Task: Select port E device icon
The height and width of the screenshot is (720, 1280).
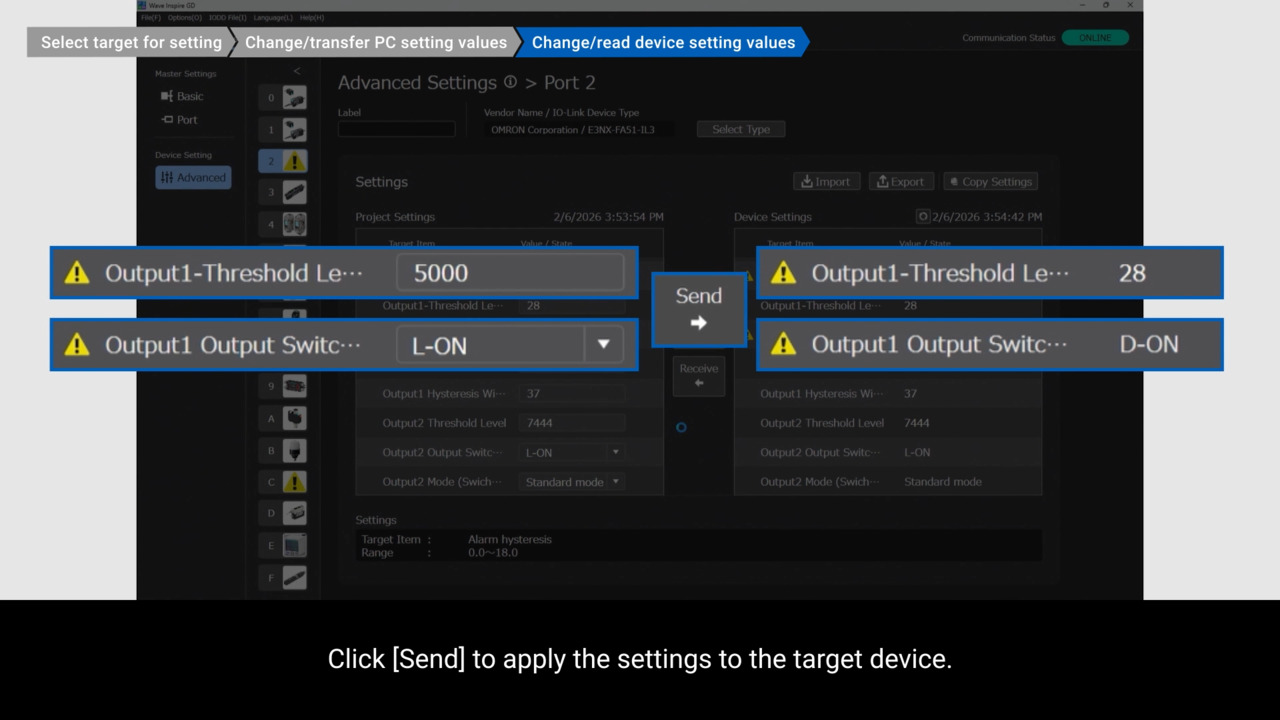Action: [x=294, y=546]
